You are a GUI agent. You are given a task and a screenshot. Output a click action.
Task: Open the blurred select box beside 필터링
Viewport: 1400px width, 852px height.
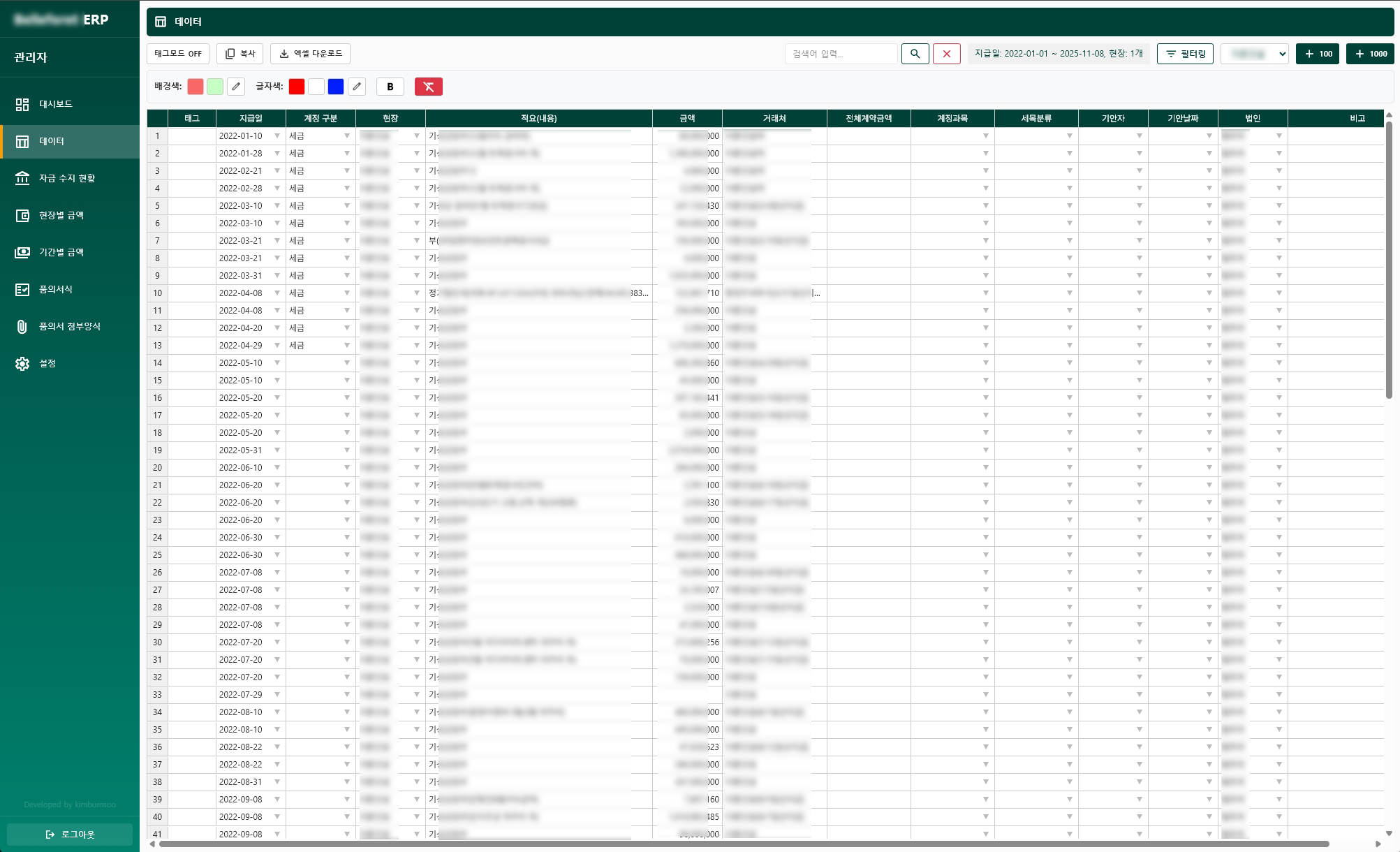click(1254, 54)
